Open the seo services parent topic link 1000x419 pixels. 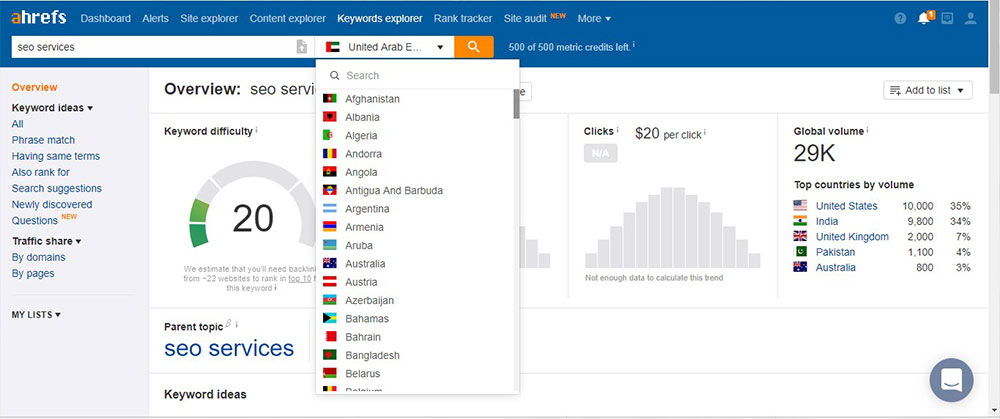tap(229, 348)
